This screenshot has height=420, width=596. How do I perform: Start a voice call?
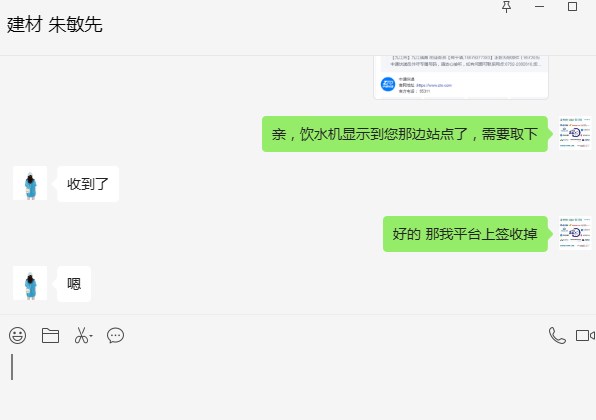coord(557,336)
